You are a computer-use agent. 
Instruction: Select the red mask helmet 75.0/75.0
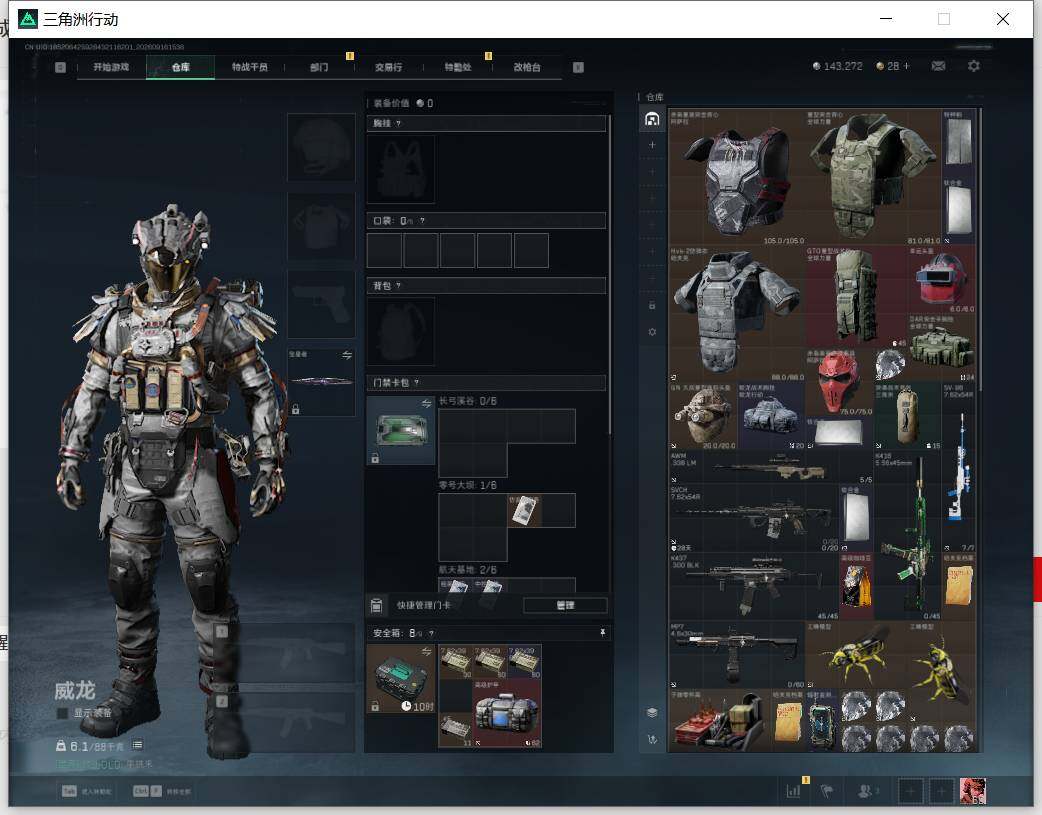839,383
